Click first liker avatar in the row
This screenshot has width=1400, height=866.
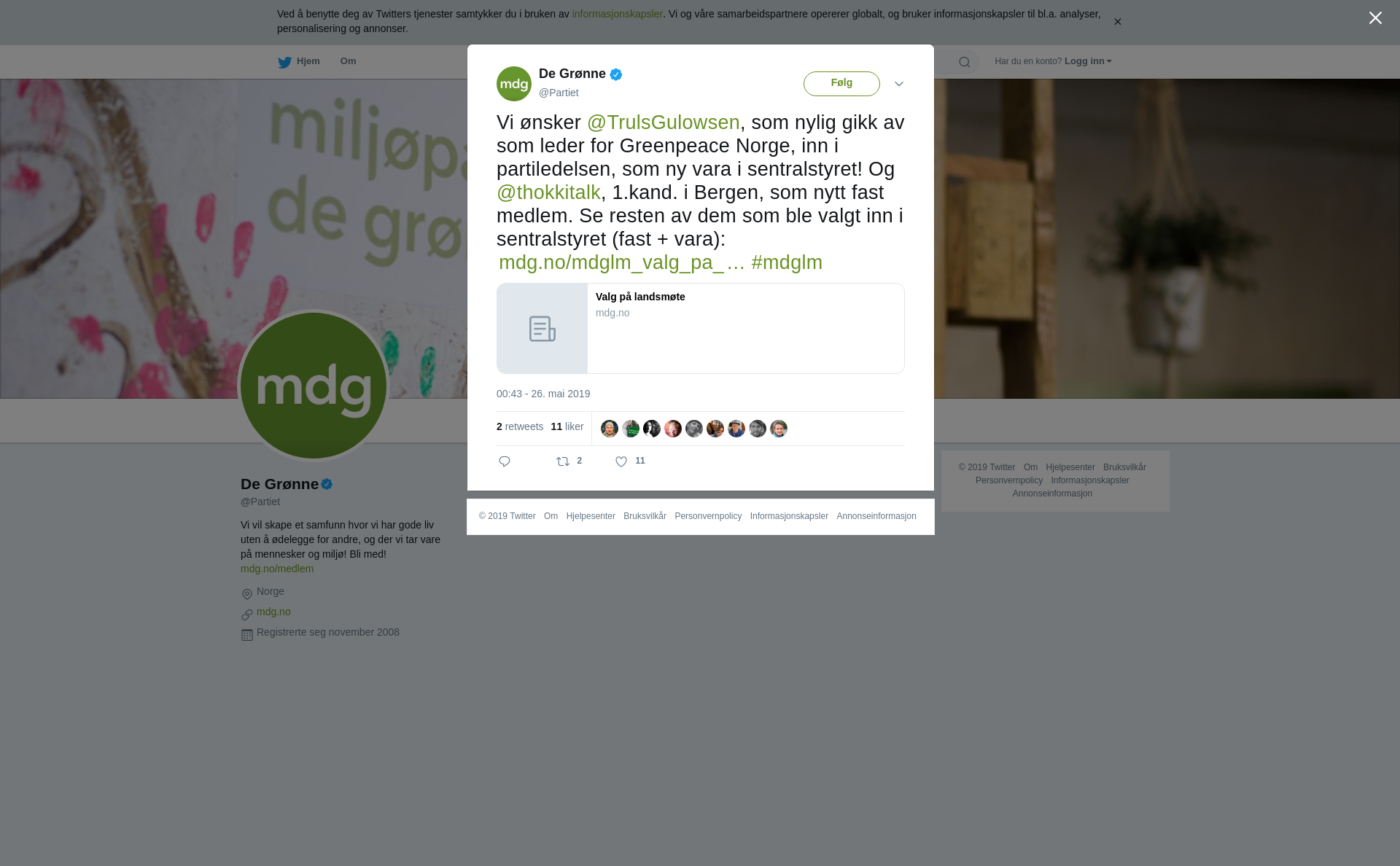click(610, 429)
